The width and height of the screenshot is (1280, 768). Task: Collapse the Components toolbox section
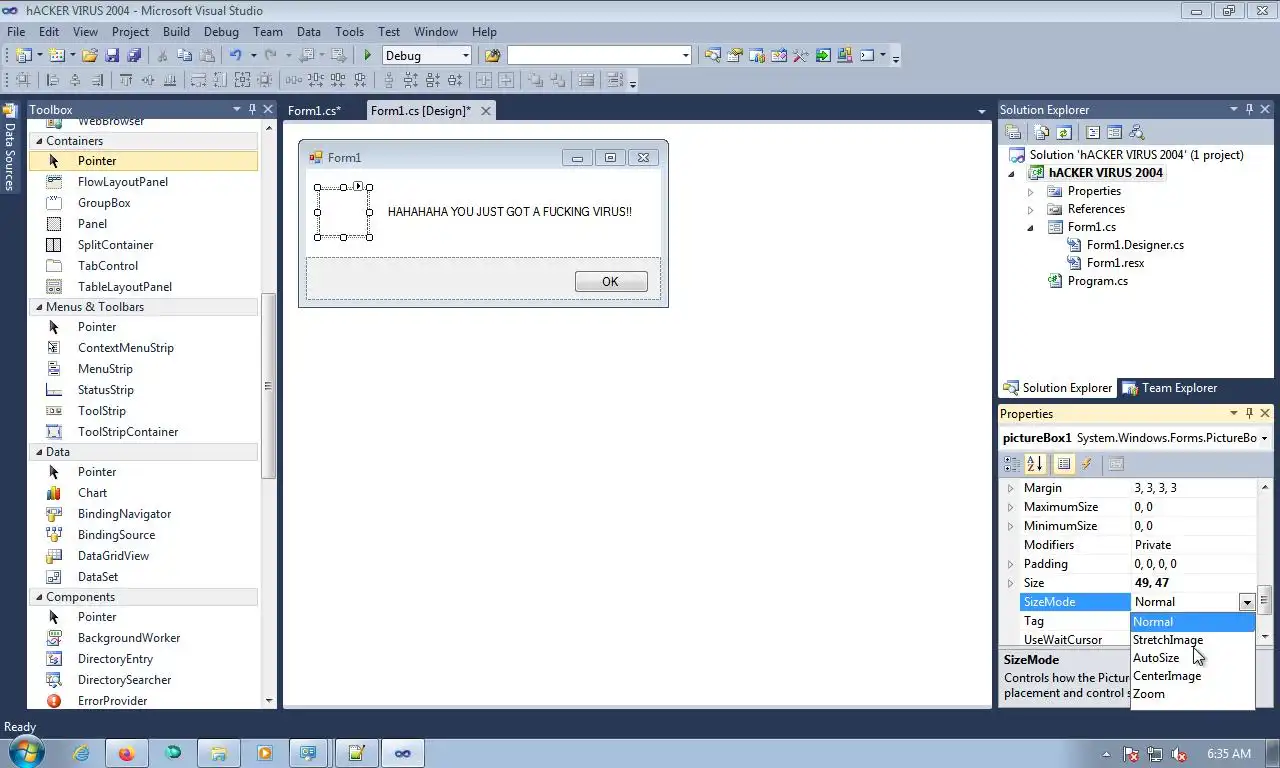click(x=39, y=597)
